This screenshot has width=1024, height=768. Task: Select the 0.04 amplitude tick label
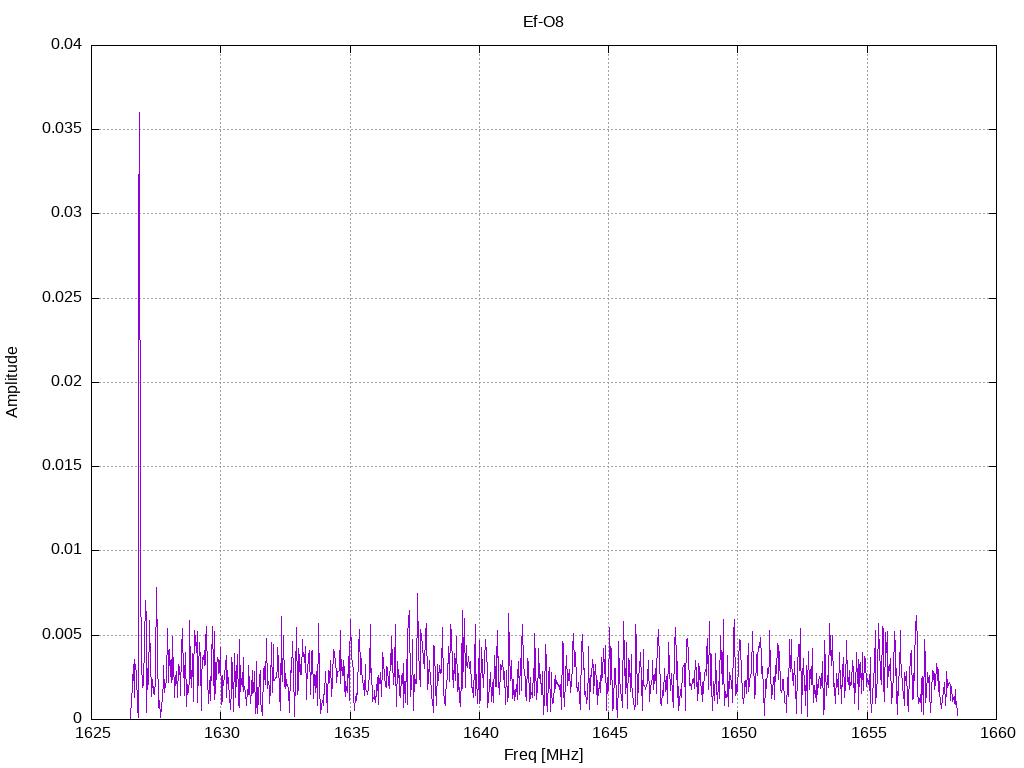click(x=66, y=45)
